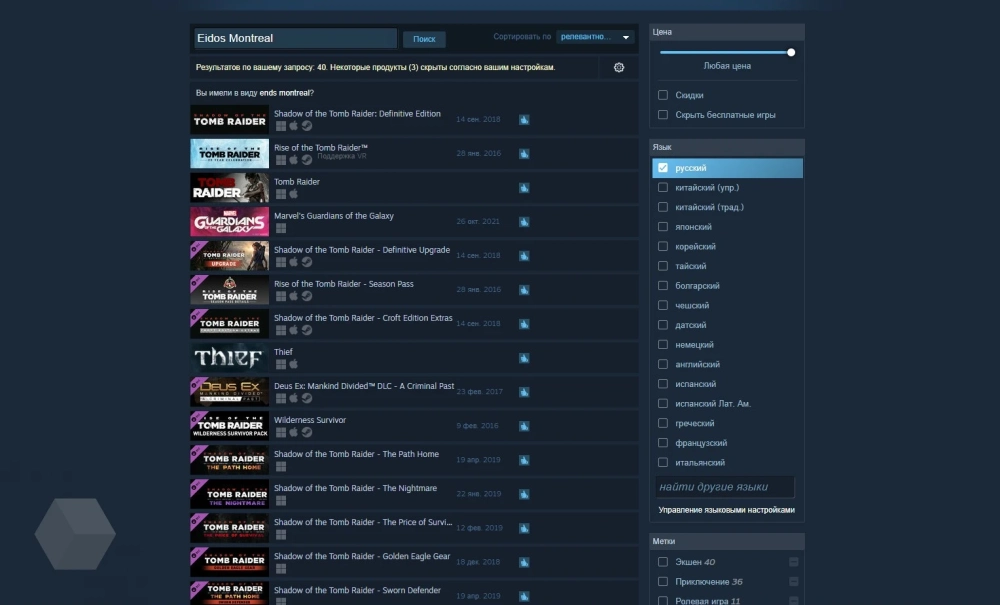The height and width of the screenshot is (605, 1000).
Task: Click Windows platform icon under Marvel's Guardians of the Galaxy
Action: point(281,228)
